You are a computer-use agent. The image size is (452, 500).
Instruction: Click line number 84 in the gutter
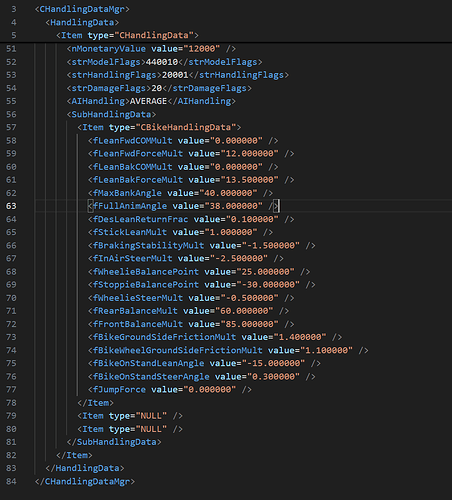(11, 481)
